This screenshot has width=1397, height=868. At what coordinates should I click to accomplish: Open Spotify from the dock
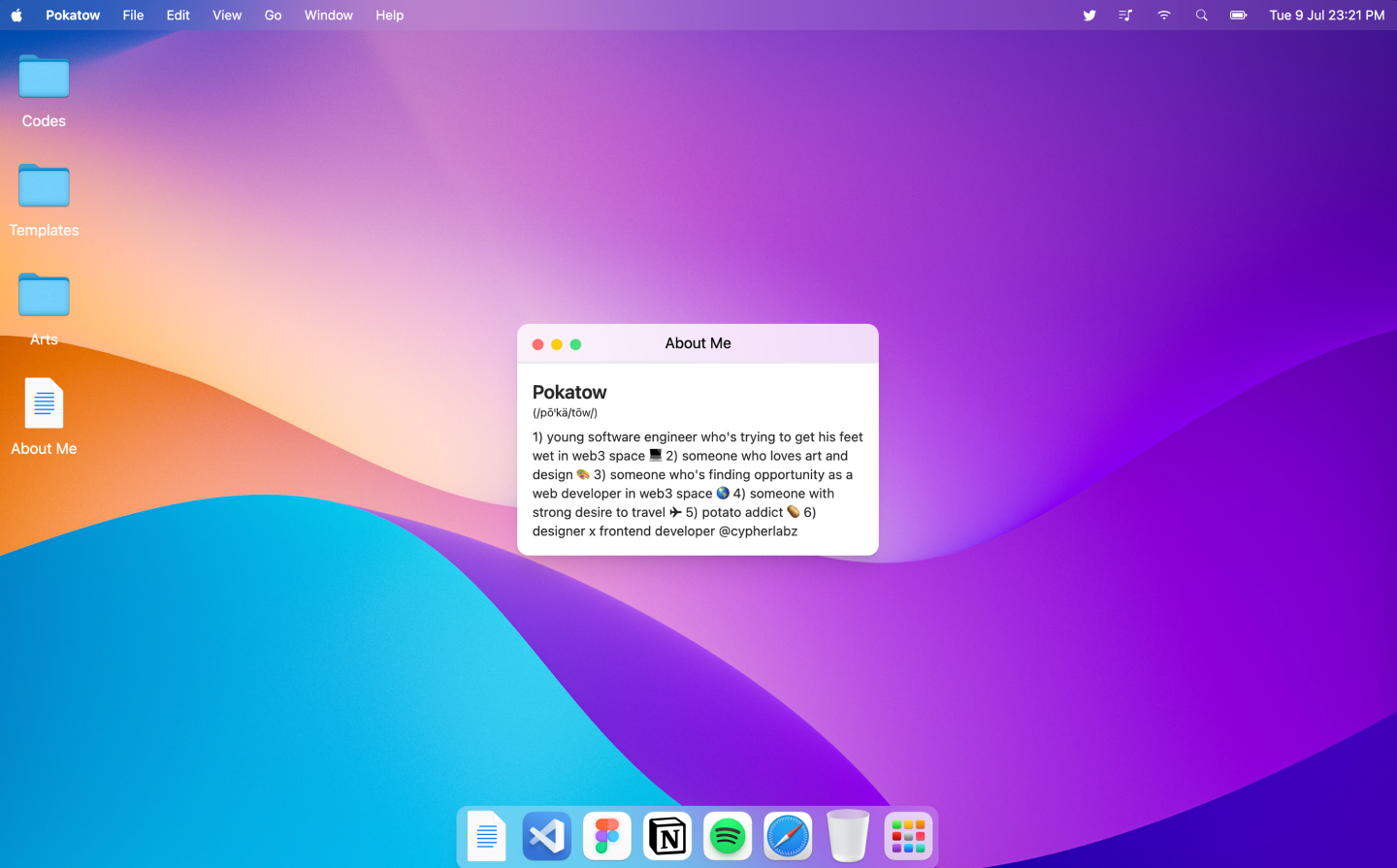point(728,836)
